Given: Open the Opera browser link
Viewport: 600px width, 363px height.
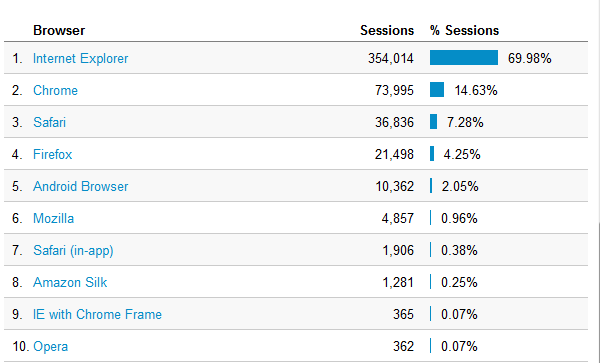Looking at the screenshot, I should tap(51, 347).
